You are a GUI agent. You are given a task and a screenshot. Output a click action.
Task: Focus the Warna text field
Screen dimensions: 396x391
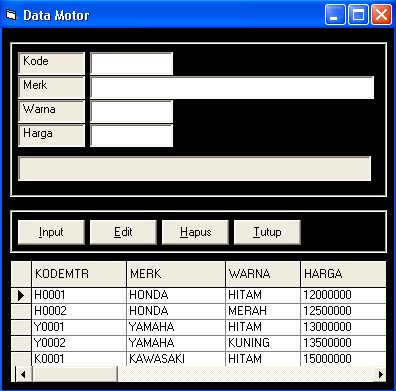tap(132, 111)
